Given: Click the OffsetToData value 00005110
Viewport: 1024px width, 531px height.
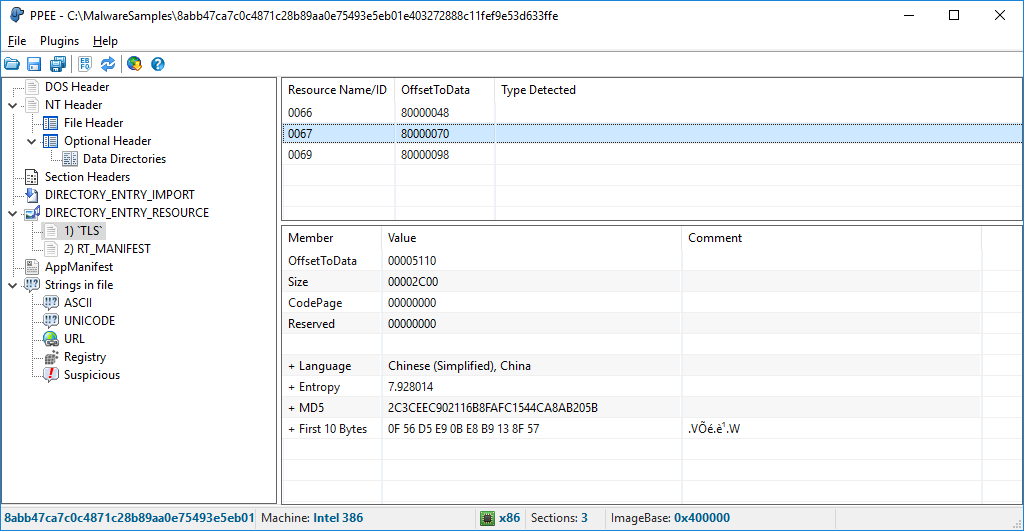Looking at the screenshot, I should [412, 261].
